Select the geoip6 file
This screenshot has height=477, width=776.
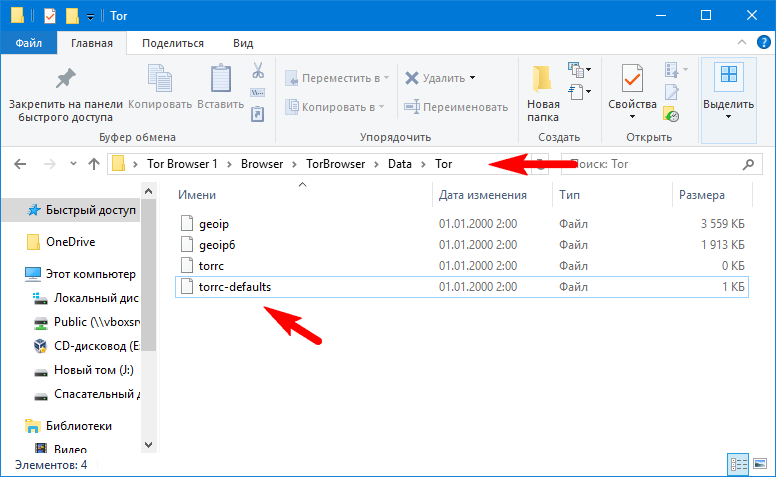(x=462, y=245)
